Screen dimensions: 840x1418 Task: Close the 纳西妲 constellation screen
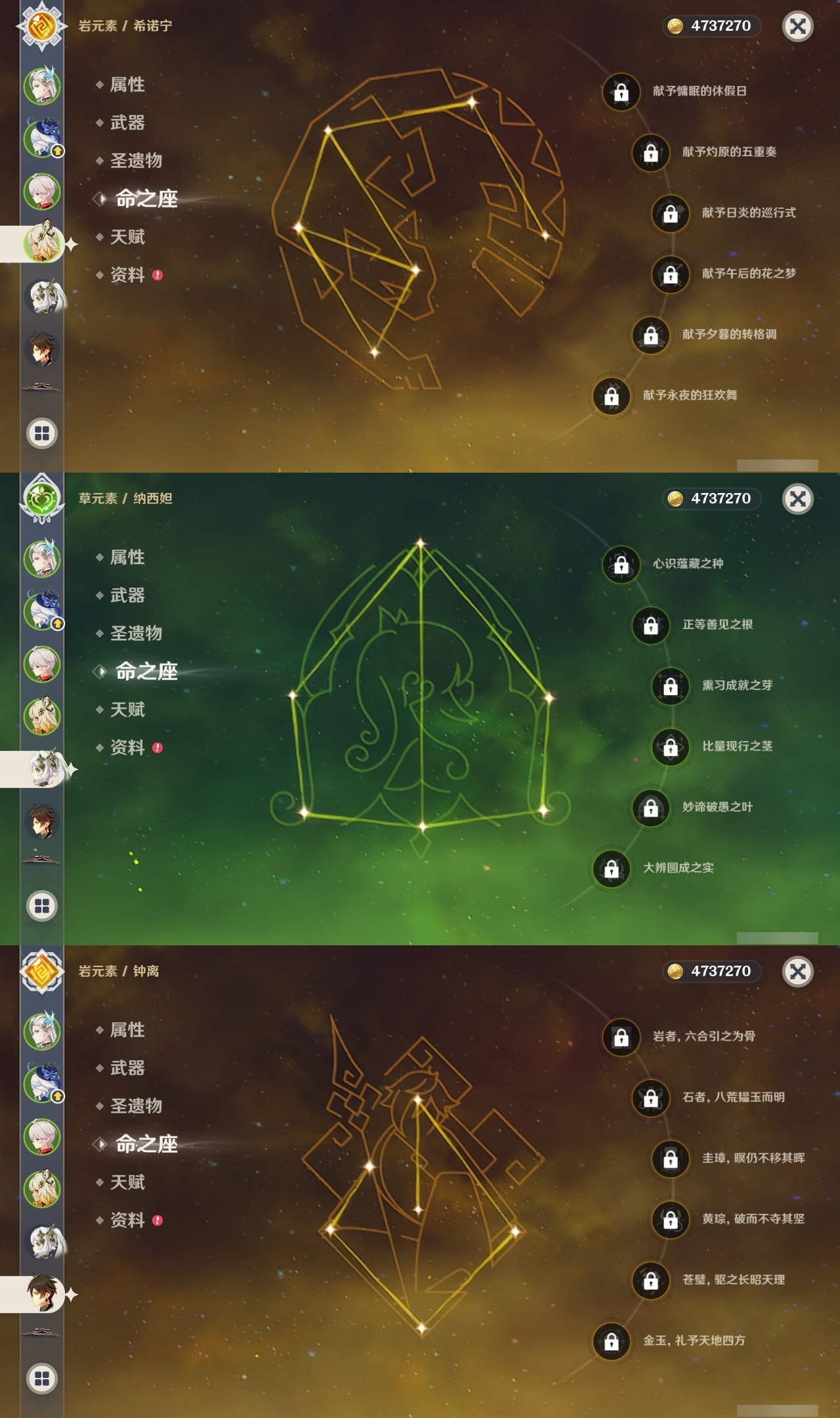[x=798, y=499]
